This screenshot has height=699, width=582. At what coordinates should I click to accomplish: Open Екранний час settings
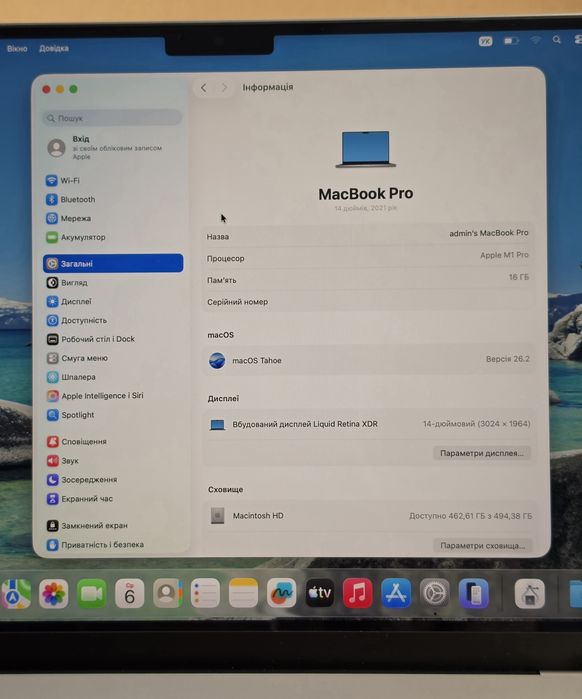[x=80, y=498]
